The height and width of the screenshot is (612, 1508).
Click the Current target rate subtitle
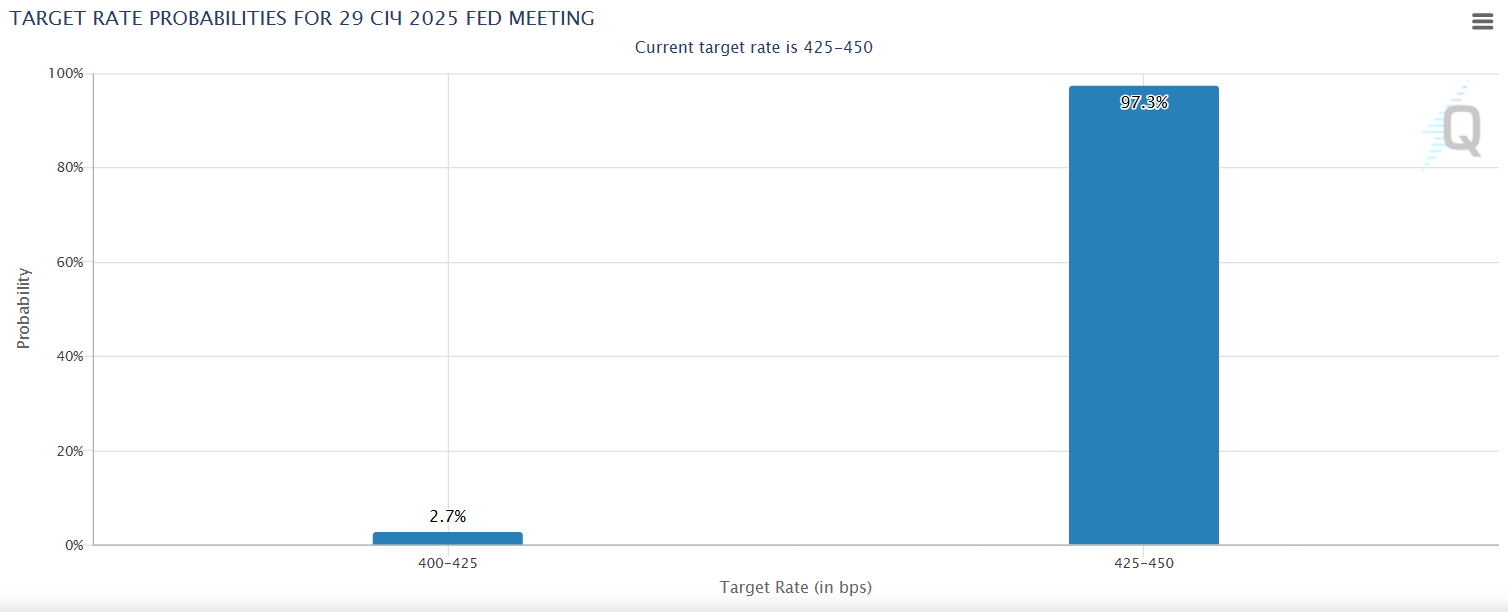pos(753,47)
